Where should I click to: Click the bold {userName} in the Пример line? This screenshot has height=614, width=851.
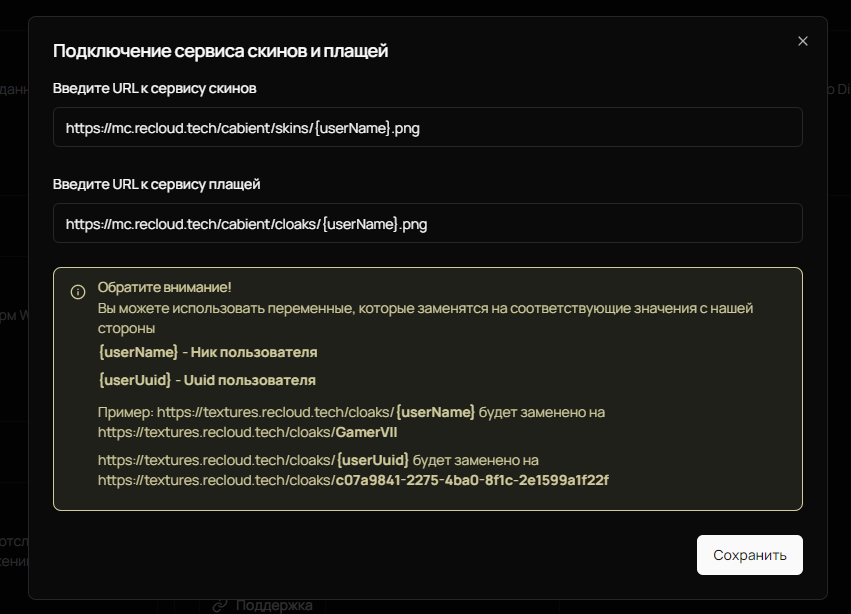(x=435, y=412)
